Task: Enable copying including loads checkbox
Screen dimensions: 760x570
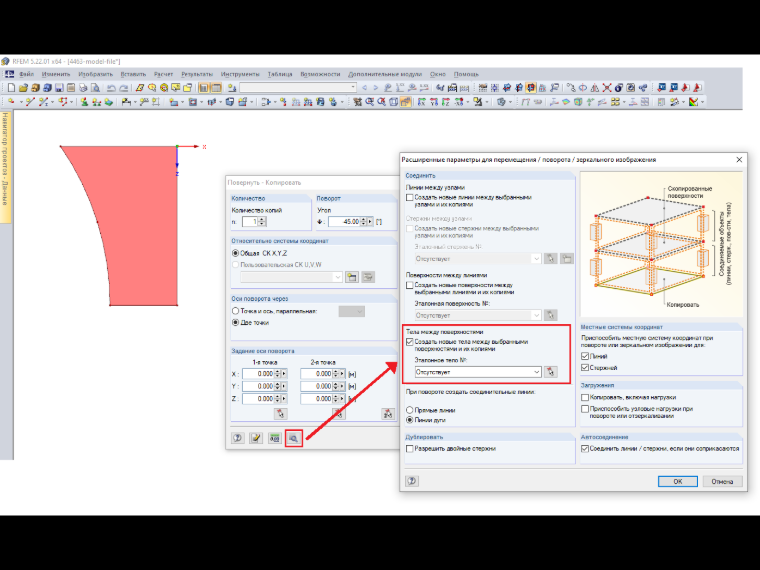Action: (x=585, y=397)
